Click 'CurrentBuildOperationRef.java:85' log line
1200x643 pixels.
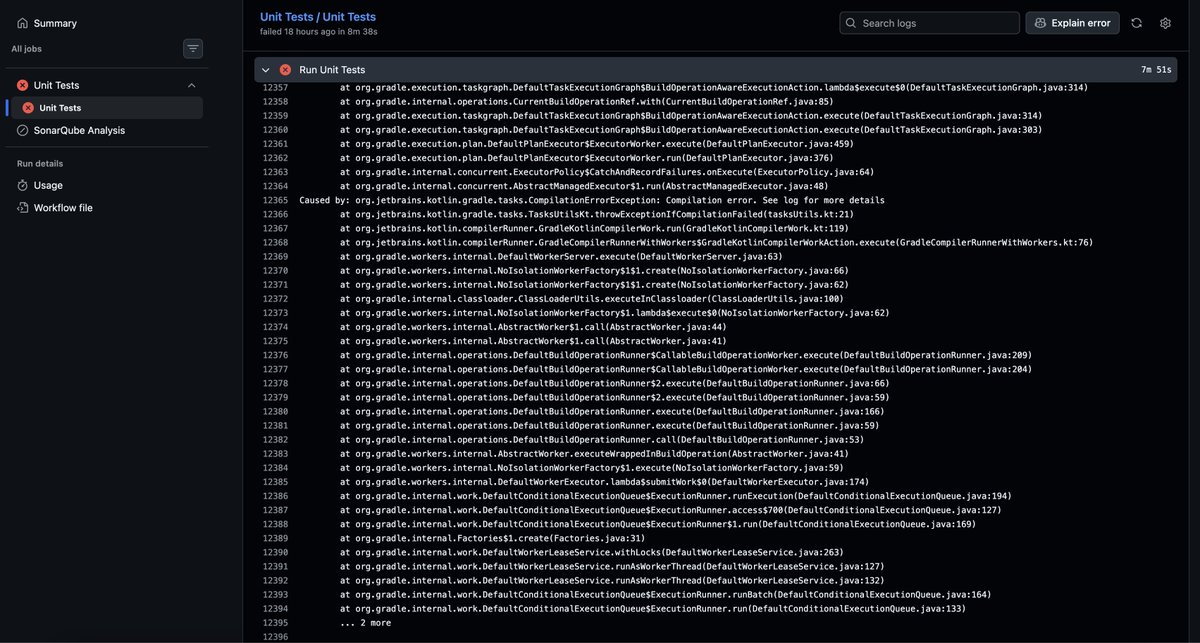tap(586, 102)
